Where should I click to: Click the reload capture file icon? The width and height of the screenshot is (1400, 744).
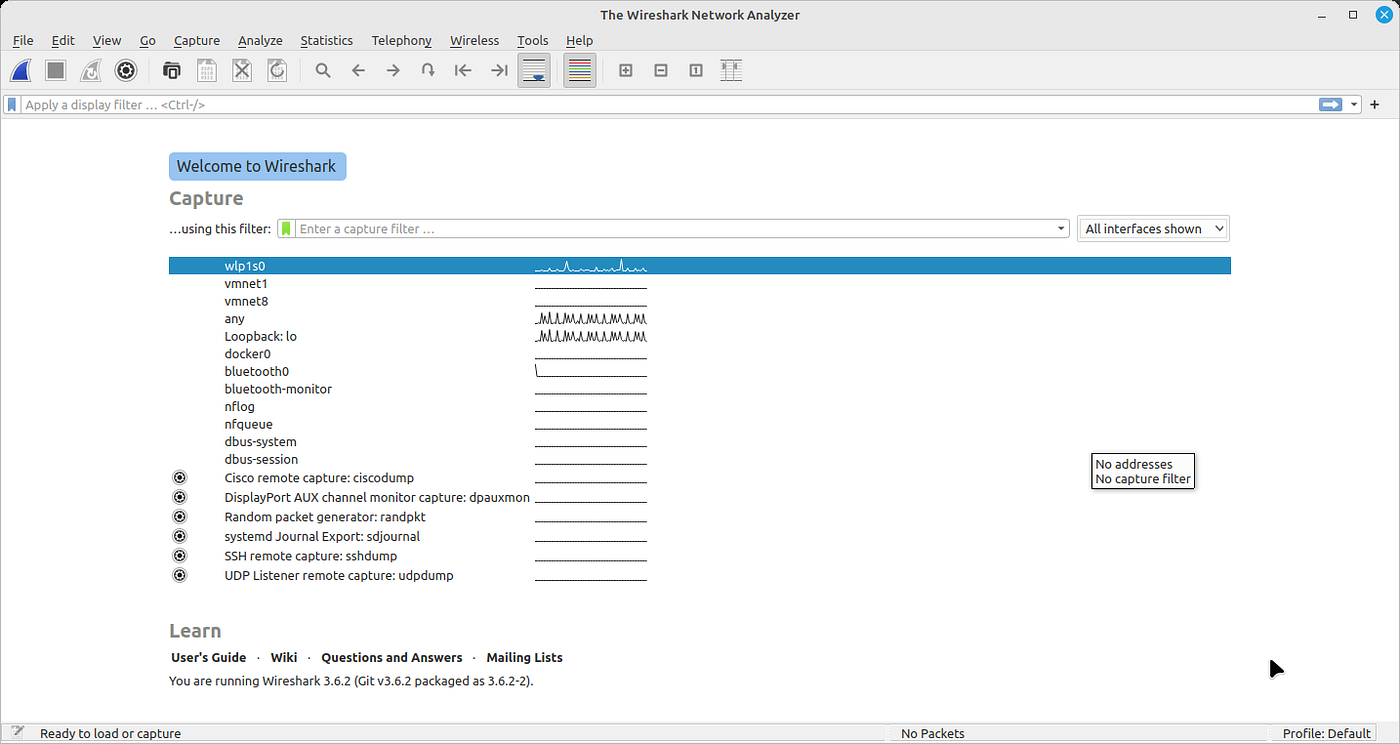pyautogui.click(x=277, y=70)
